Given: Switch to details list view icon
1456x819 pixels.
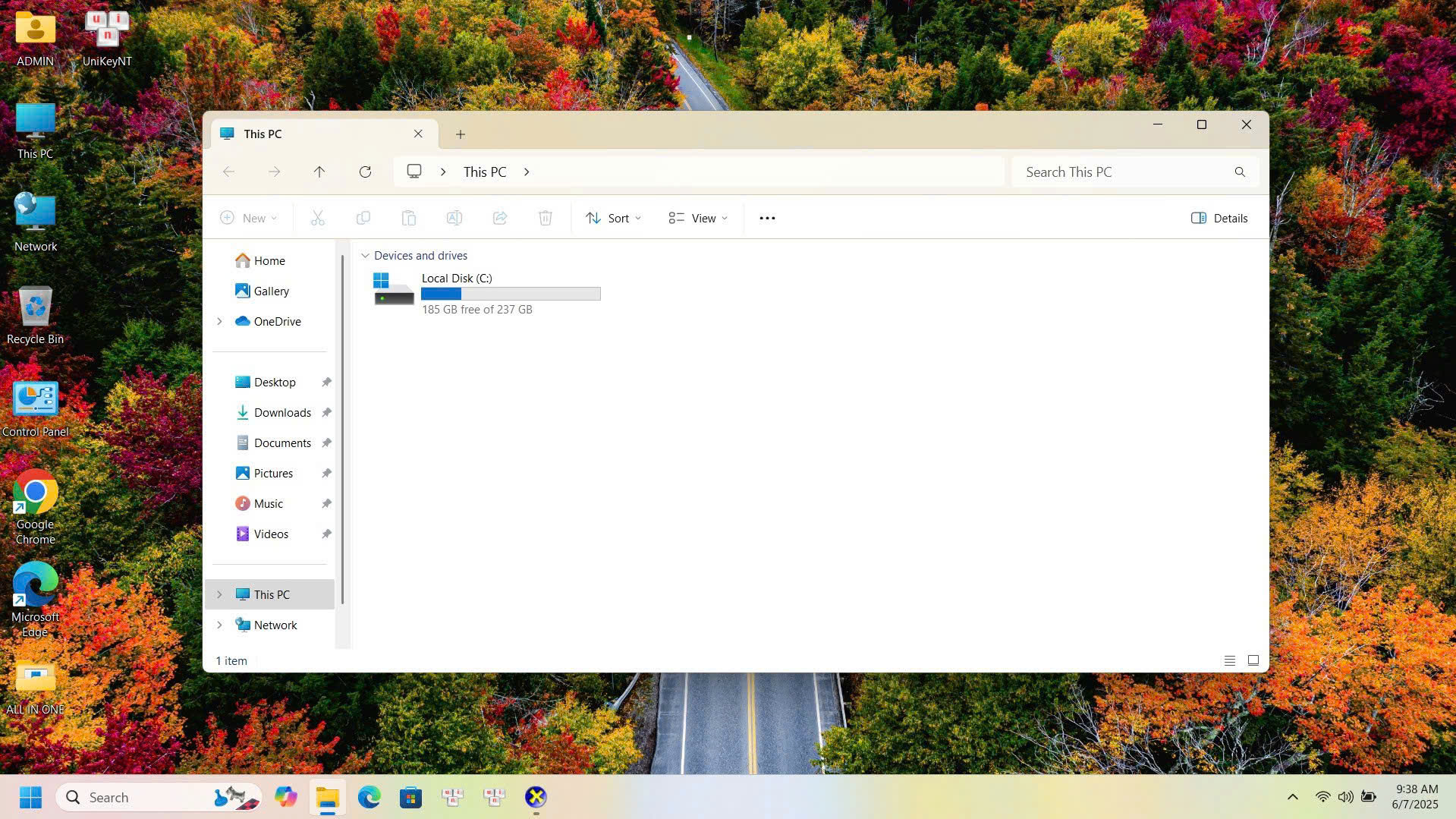Looking at the screenshot, I should point(1229,660).
